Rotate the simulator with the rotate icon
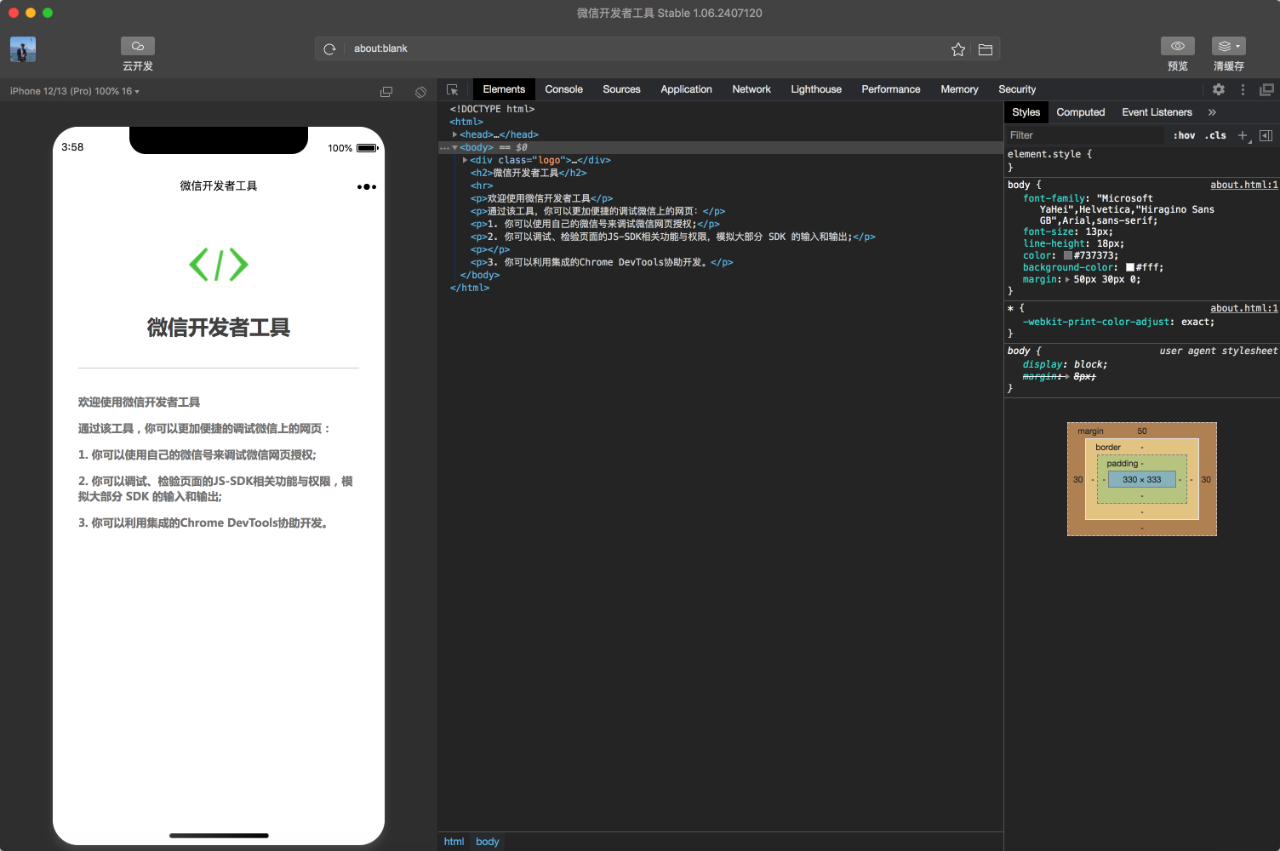Image resolution: width=1280 pixels, height=851 pixels. coord(421,92)
